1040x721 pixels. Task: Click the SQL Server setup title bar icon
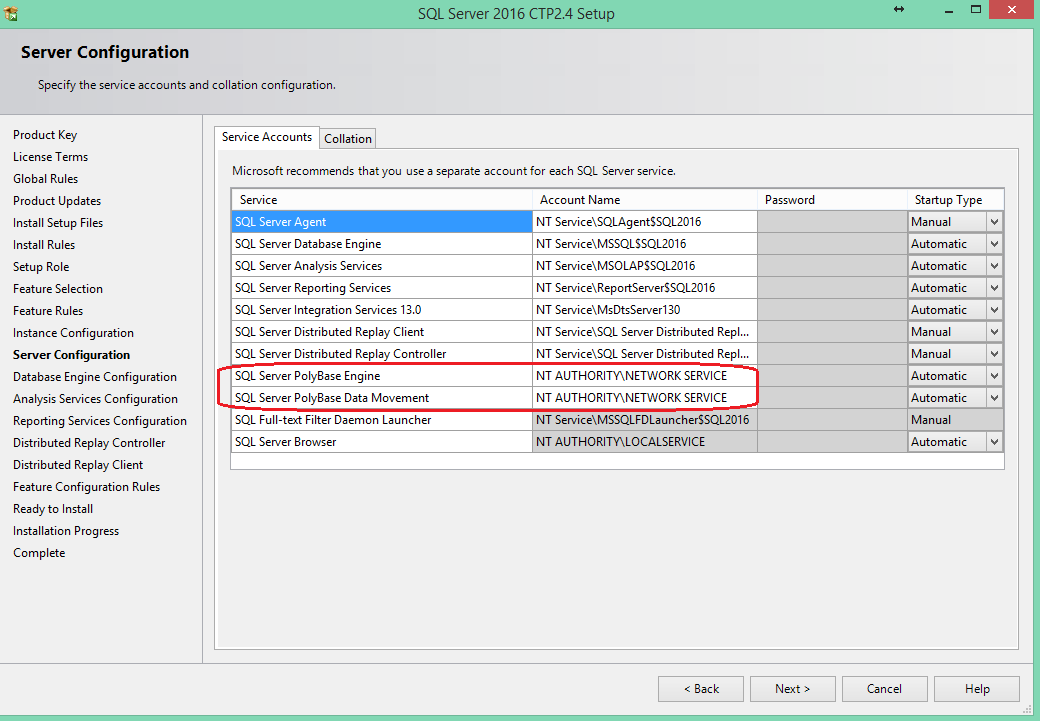tap(11, 13)
